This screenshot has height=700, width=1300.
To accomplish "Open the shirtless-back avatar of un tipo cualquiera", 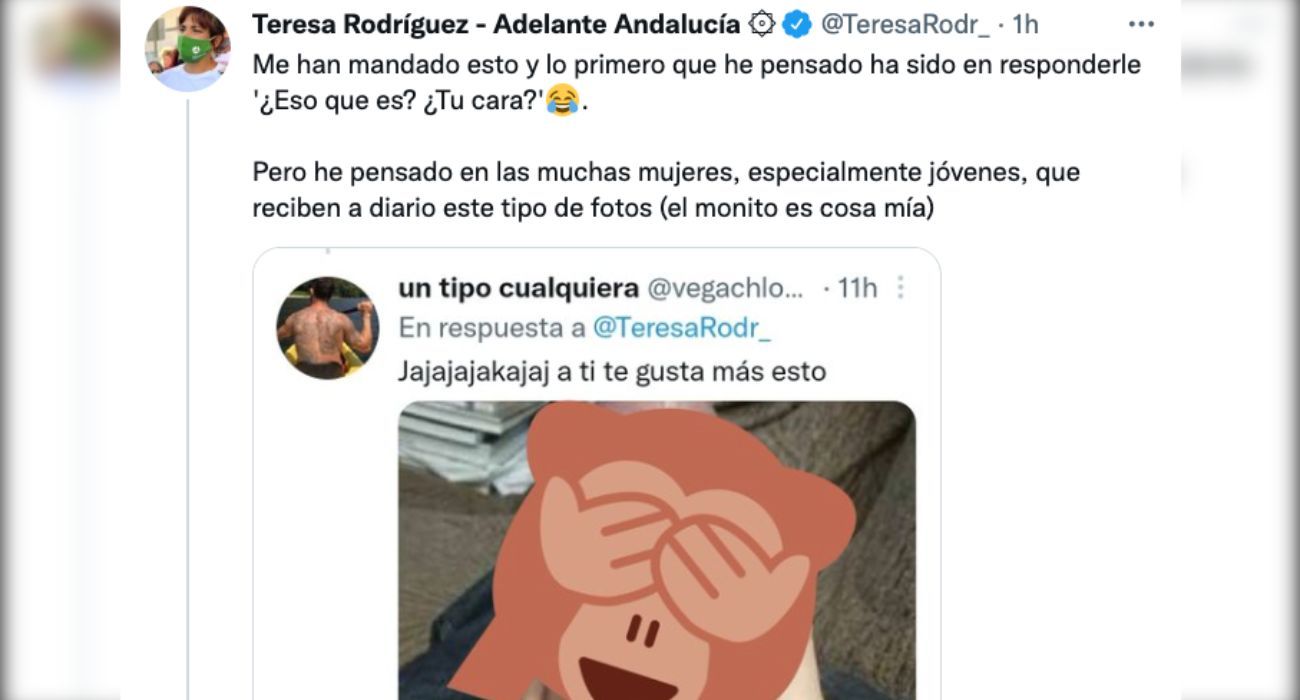I will [x=327, y=328].
